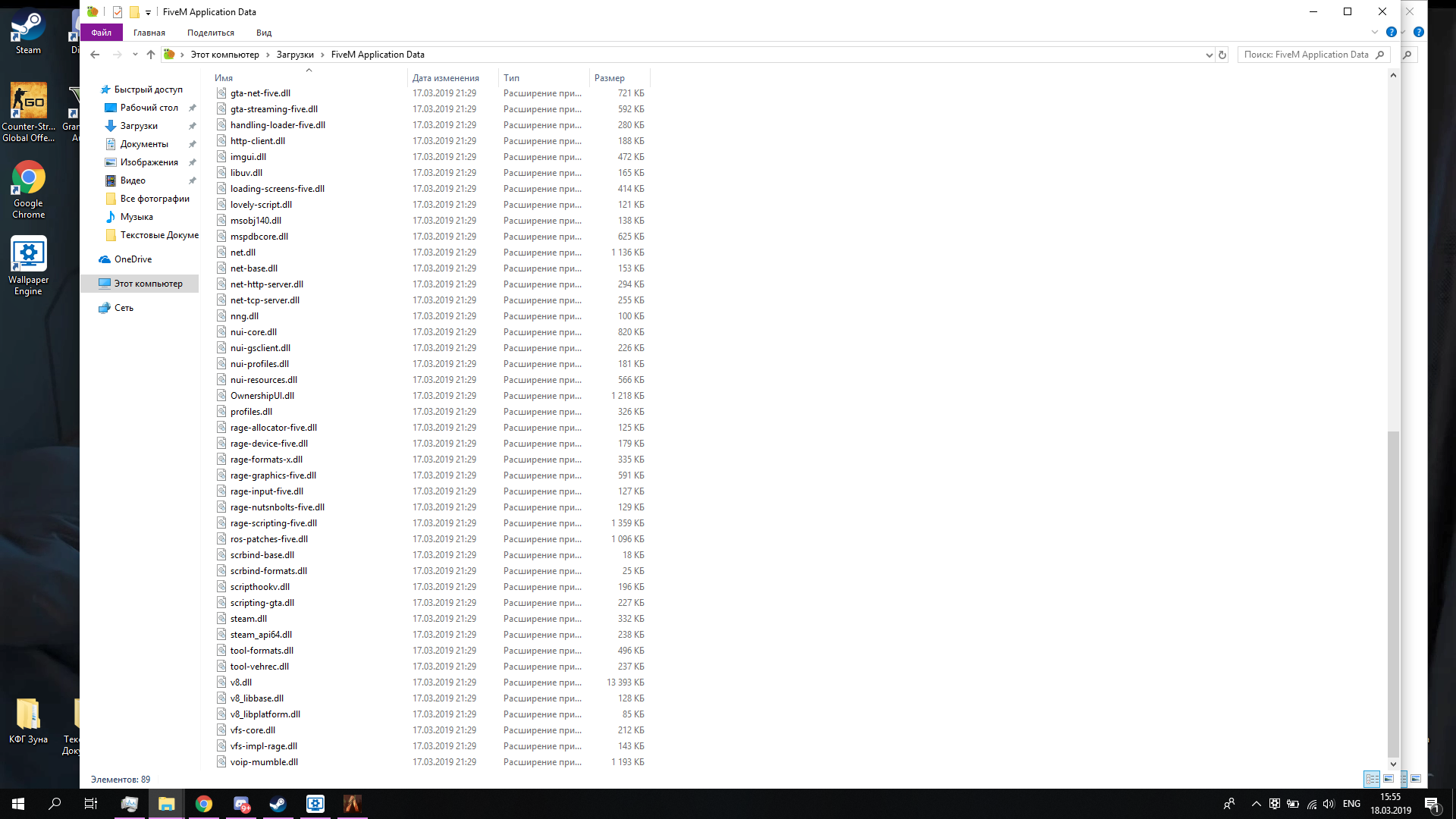Click the Этот компьютер breadcrumb
1456x819 pixels.
(224, 55)
